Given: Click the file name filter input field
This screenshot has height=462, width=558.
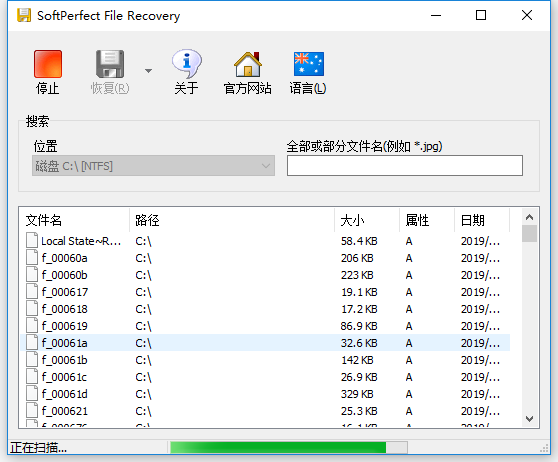Looking at the screenshot, I should [405, 166].
